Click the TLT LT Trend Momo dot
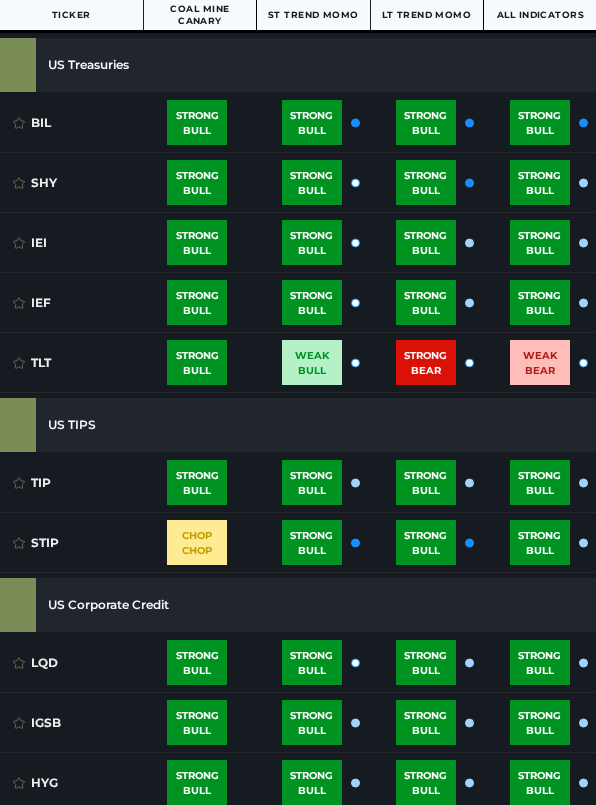This screenshot has height=805, width=596. 469,363
